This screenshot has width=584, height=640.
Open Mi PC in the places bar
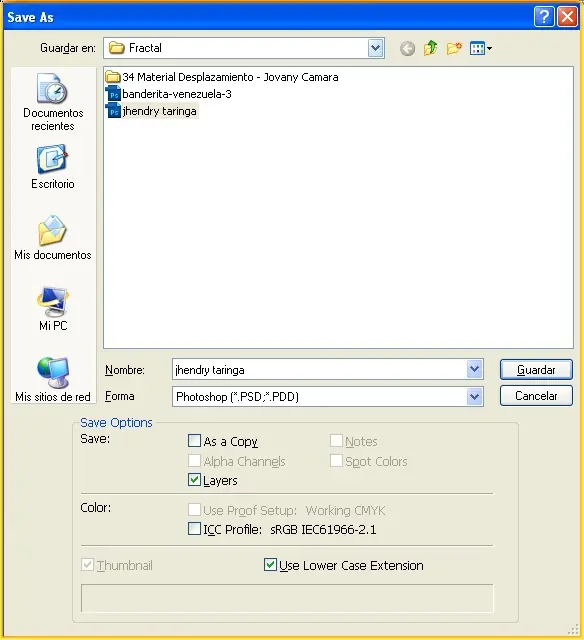[x=53, y=309]
